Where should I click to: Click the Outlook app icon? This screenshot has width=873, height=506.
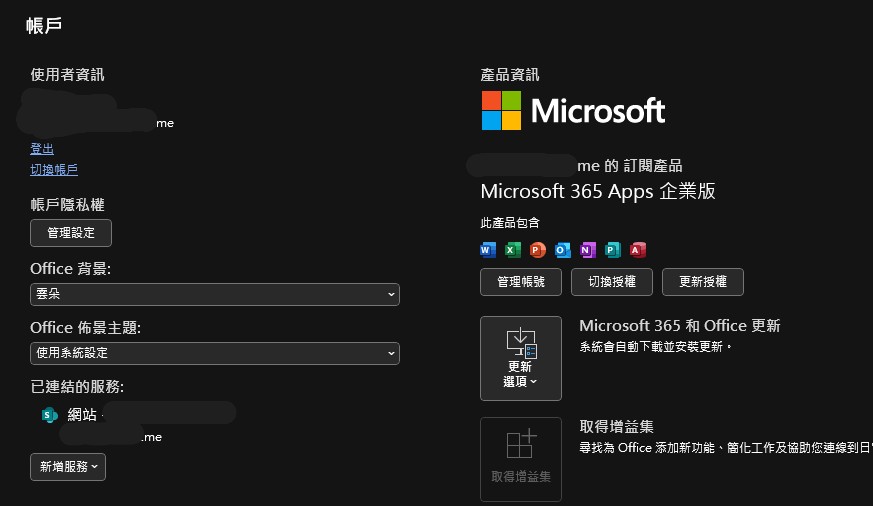click(x=563, y=250)
